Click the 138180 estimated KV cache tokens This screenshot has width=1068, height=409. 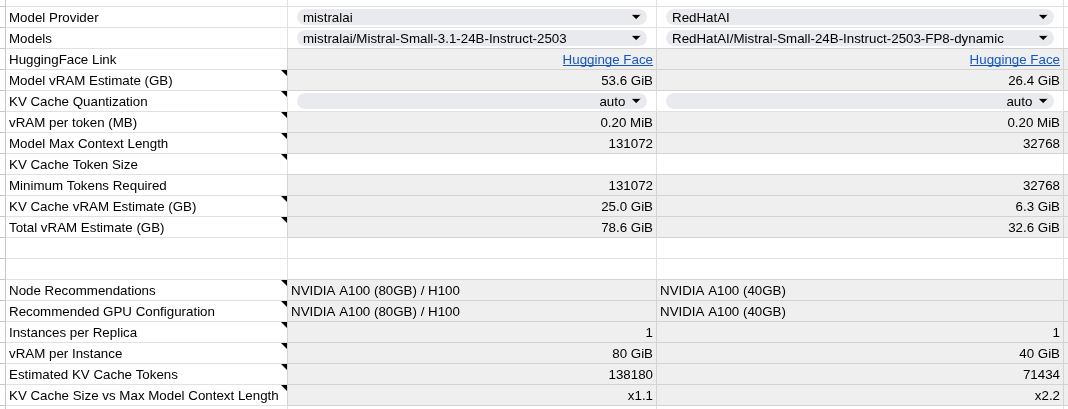(x=472, y=374)
